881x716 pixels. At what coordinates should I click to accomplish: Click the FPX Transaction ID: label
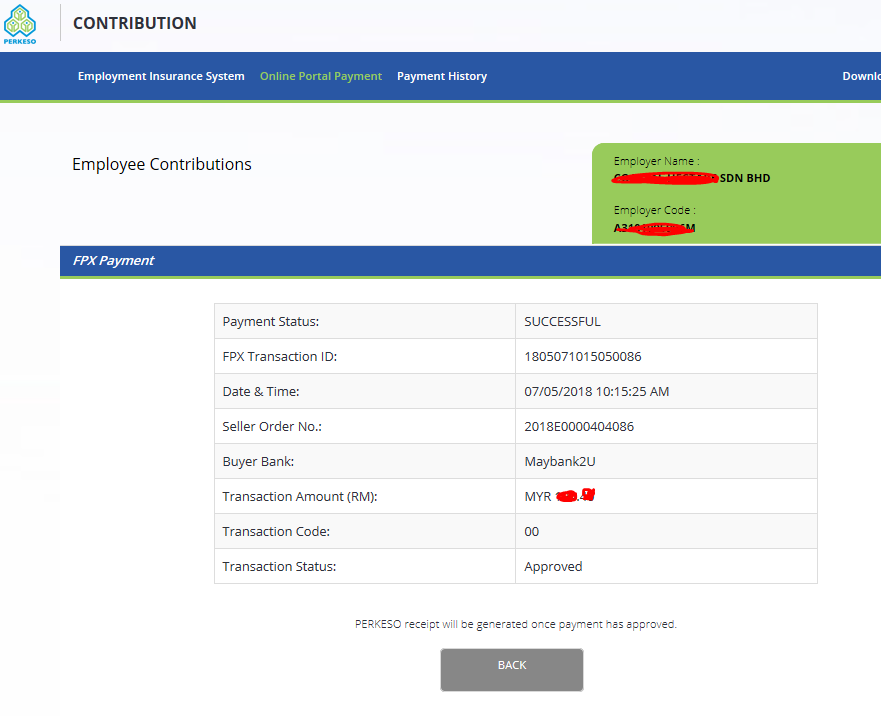pos(280,357)
